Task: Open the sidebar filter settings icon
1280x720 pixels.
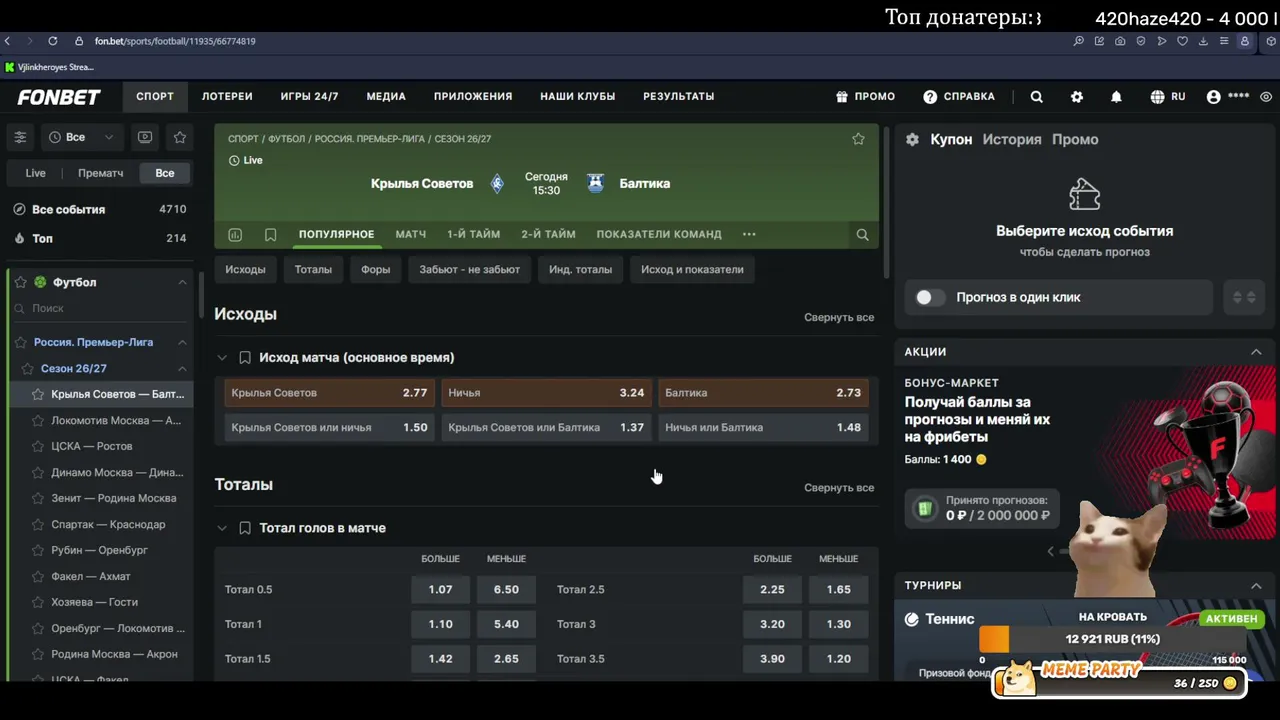Action: [x=20, y=137]
